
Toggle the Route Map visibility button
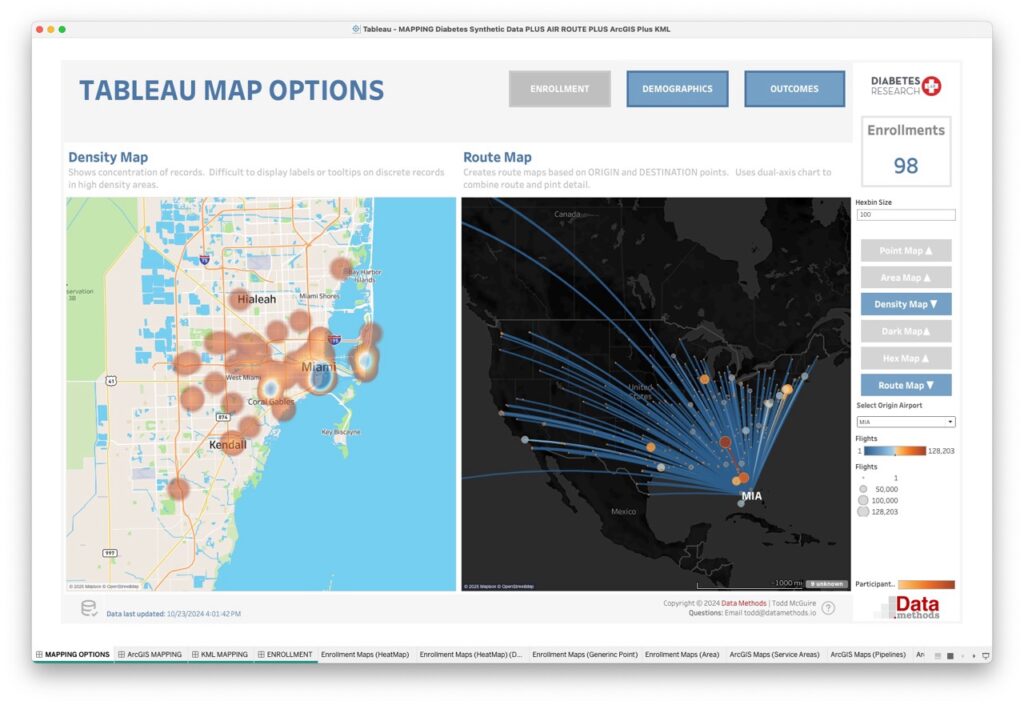tap(905, 385)
